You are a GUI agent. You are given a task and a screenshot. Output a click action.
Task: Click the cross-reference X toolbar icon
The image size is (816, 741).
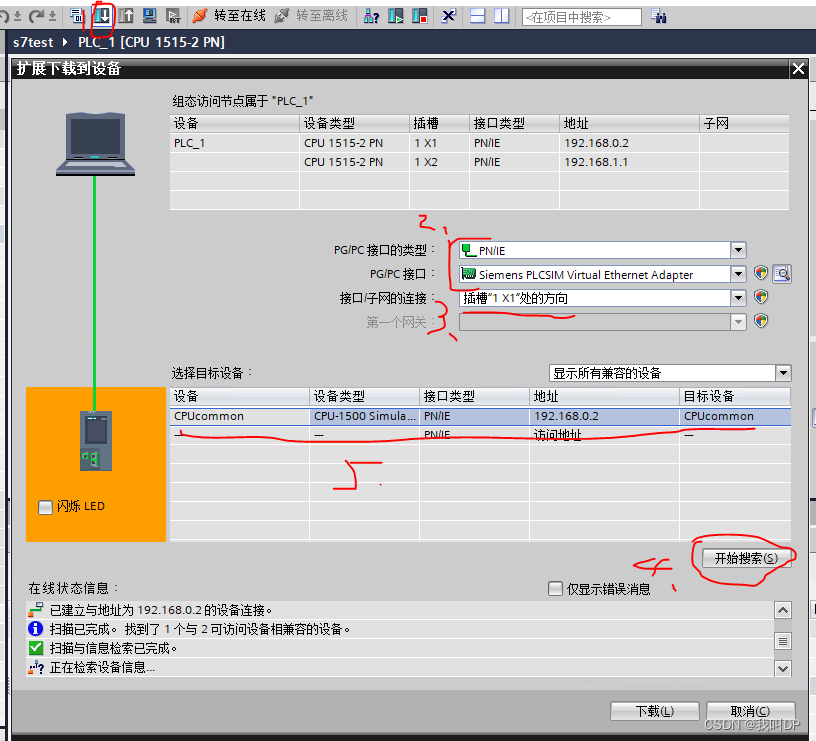448,16
